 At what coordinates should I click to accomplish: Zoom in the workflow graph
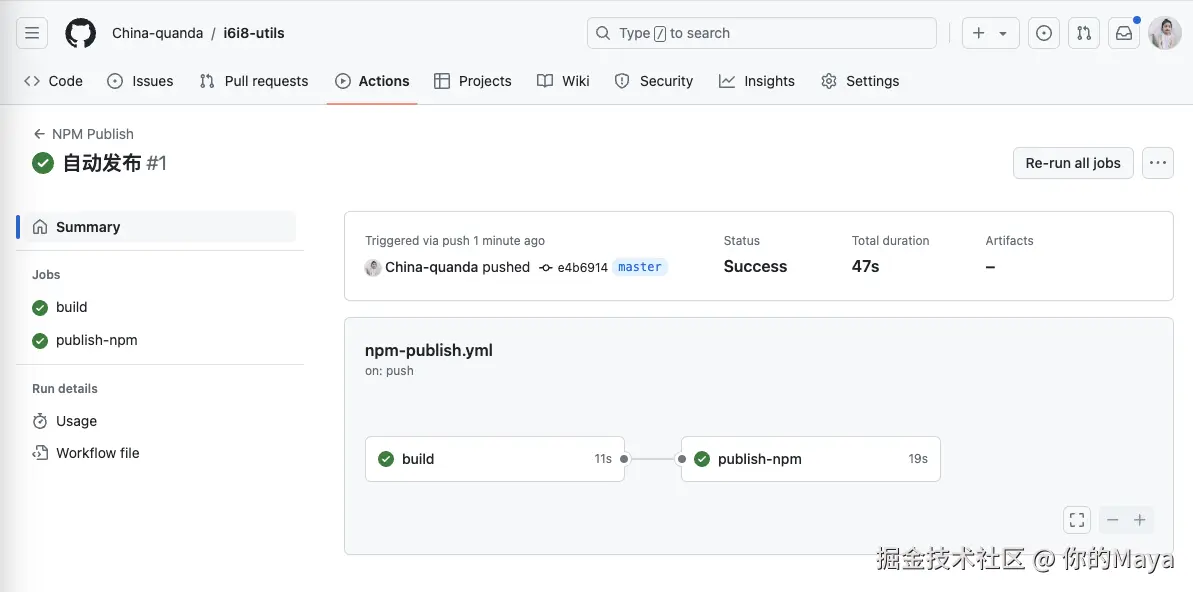[x=1140, y=520]
